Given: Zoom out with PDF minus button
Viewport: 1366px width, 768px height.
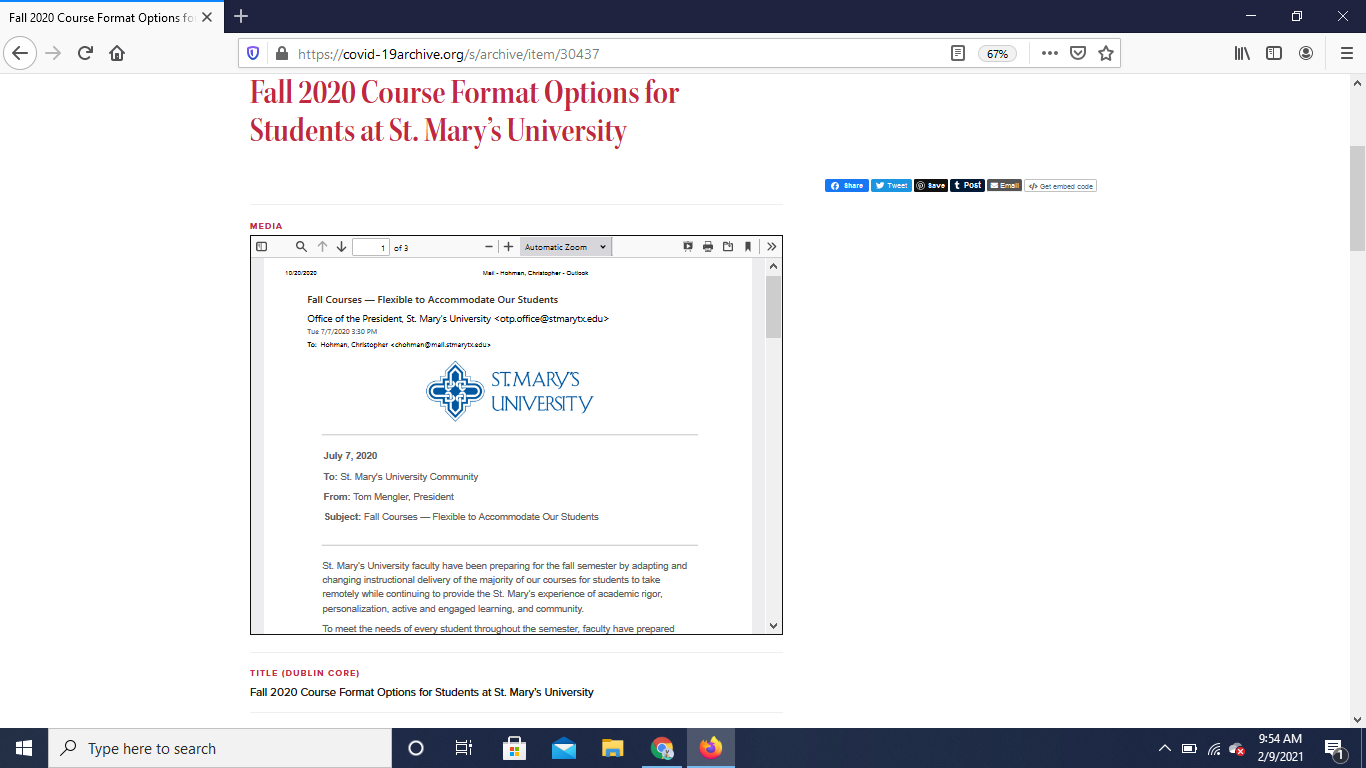Looking at the screenshot, I should (489, 247).
